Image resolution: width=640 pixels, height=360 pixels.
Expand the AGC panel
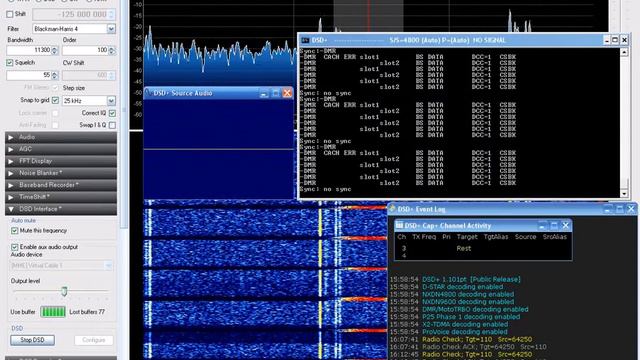click(61, 149)
